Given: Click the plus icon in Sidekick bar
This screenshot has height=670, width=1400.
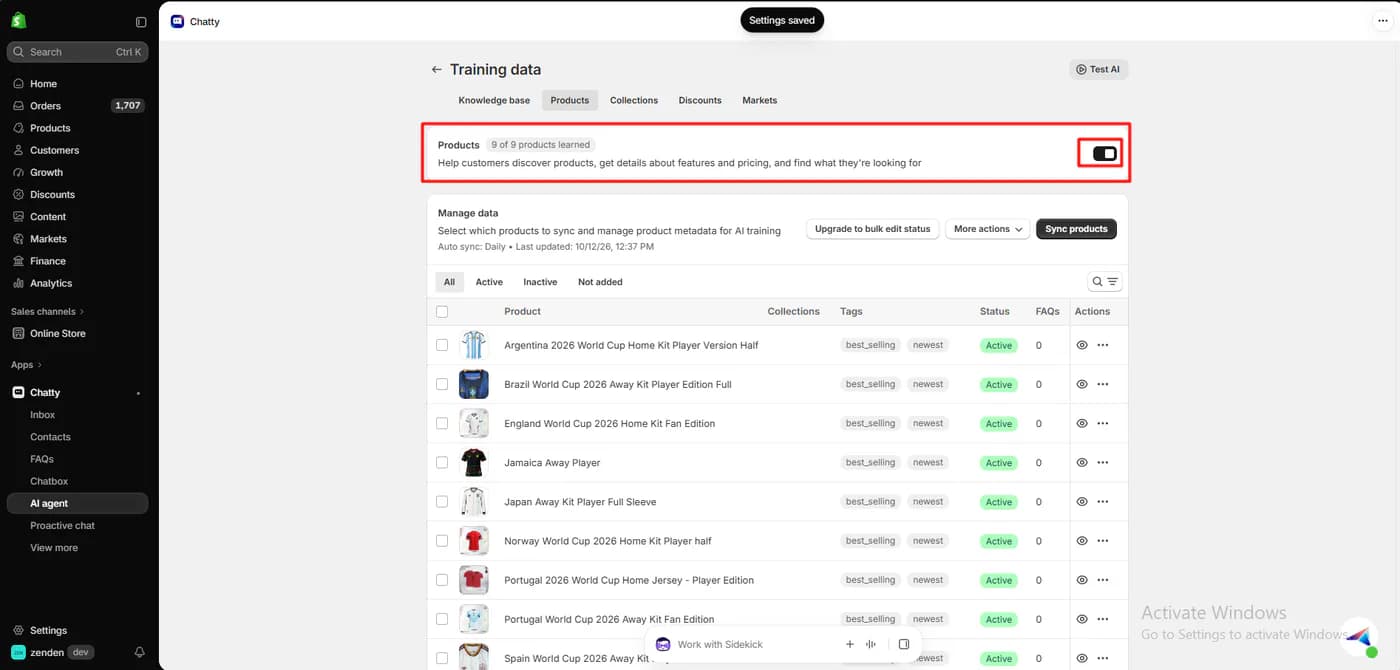Looking at the screenshot, I should (x=850, y=645).
